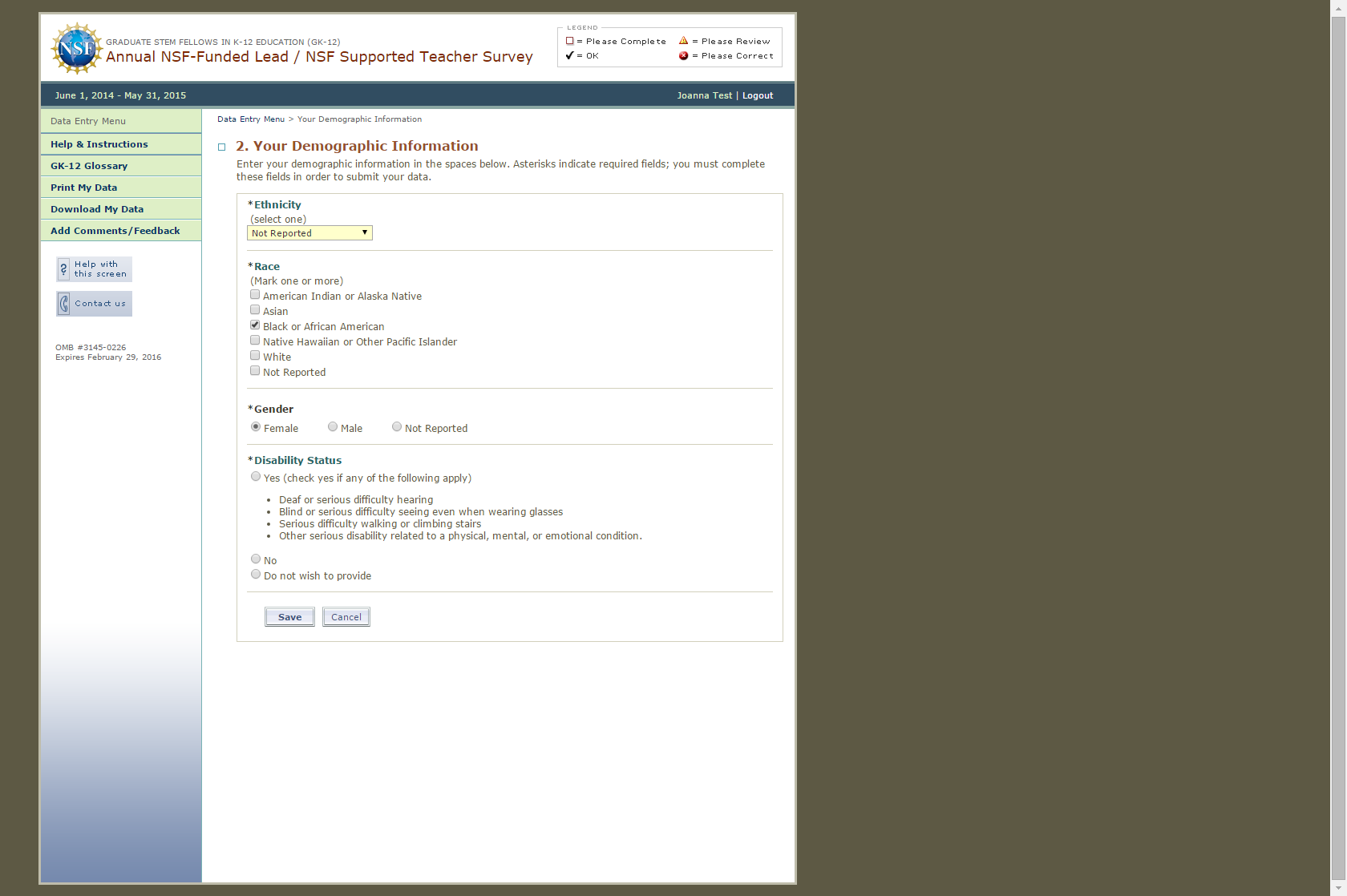Click the NSF logo
The height and width of the screenshot is (896, 1347).
pos(77,49)
